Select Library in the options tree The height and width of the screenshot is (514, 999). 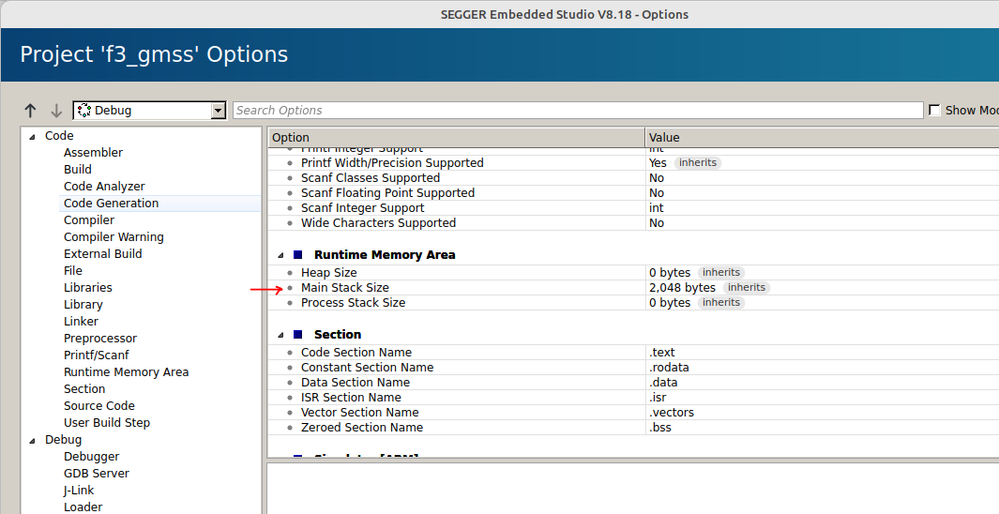[x=83, y=304]
